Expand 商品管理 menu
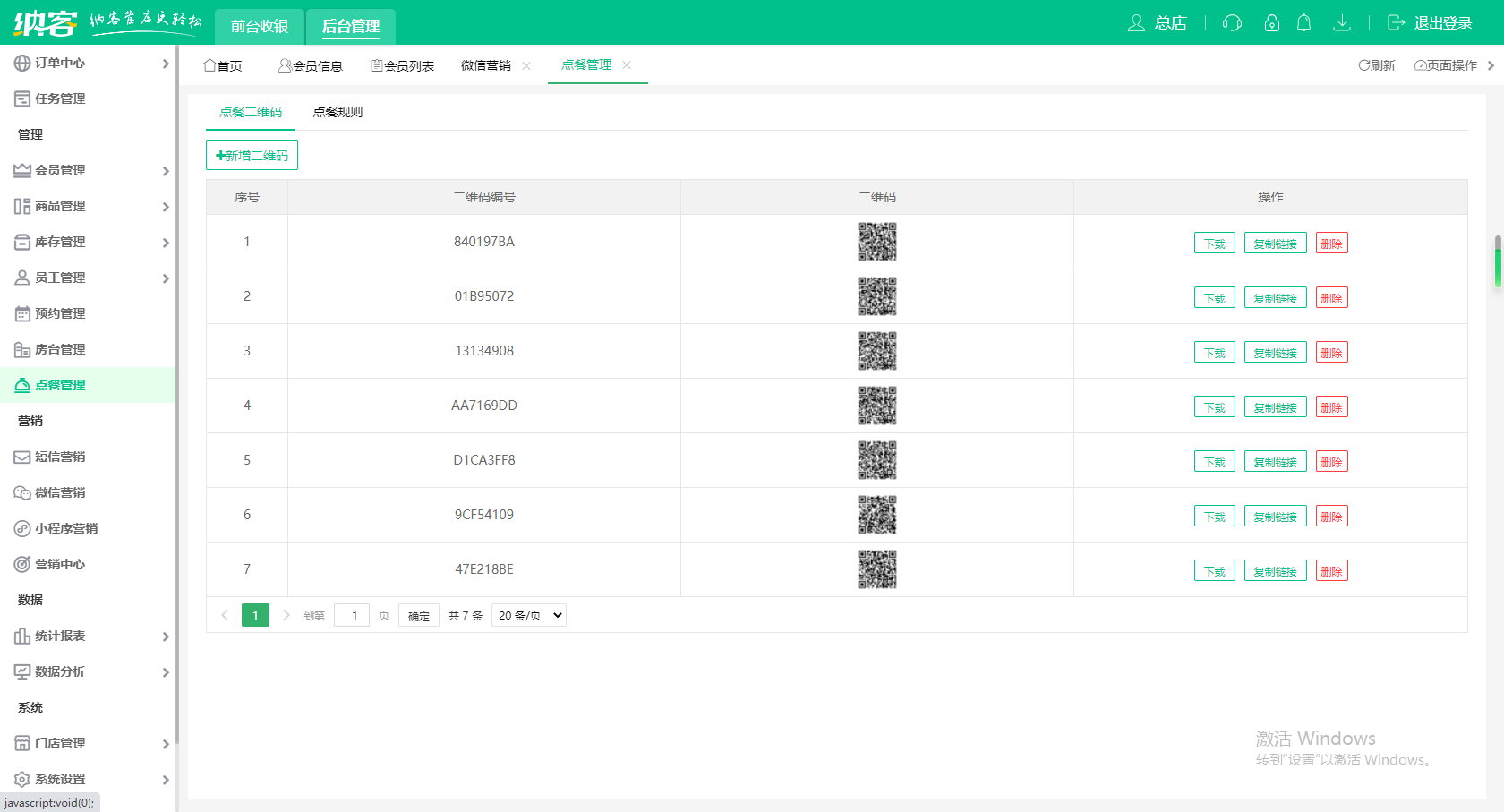Screen dimensions: 1504x812 pyautogui.click(x=88, y=206)
